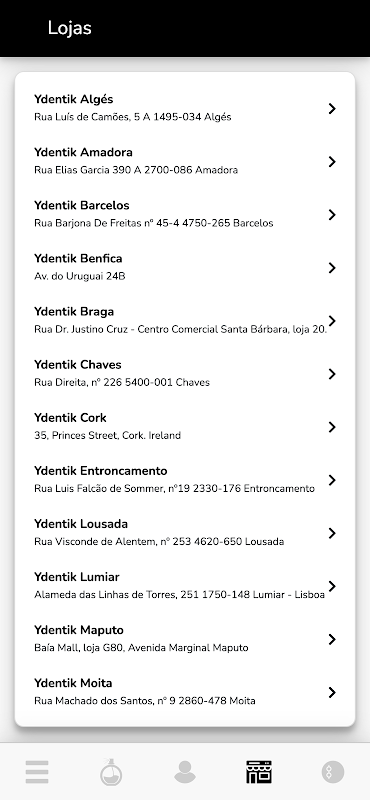Image resolution: width=370 pixels, height=800 pixels.
Task: Click the chevron next to Ydentik Algés
Action: [x=332, y=108]
